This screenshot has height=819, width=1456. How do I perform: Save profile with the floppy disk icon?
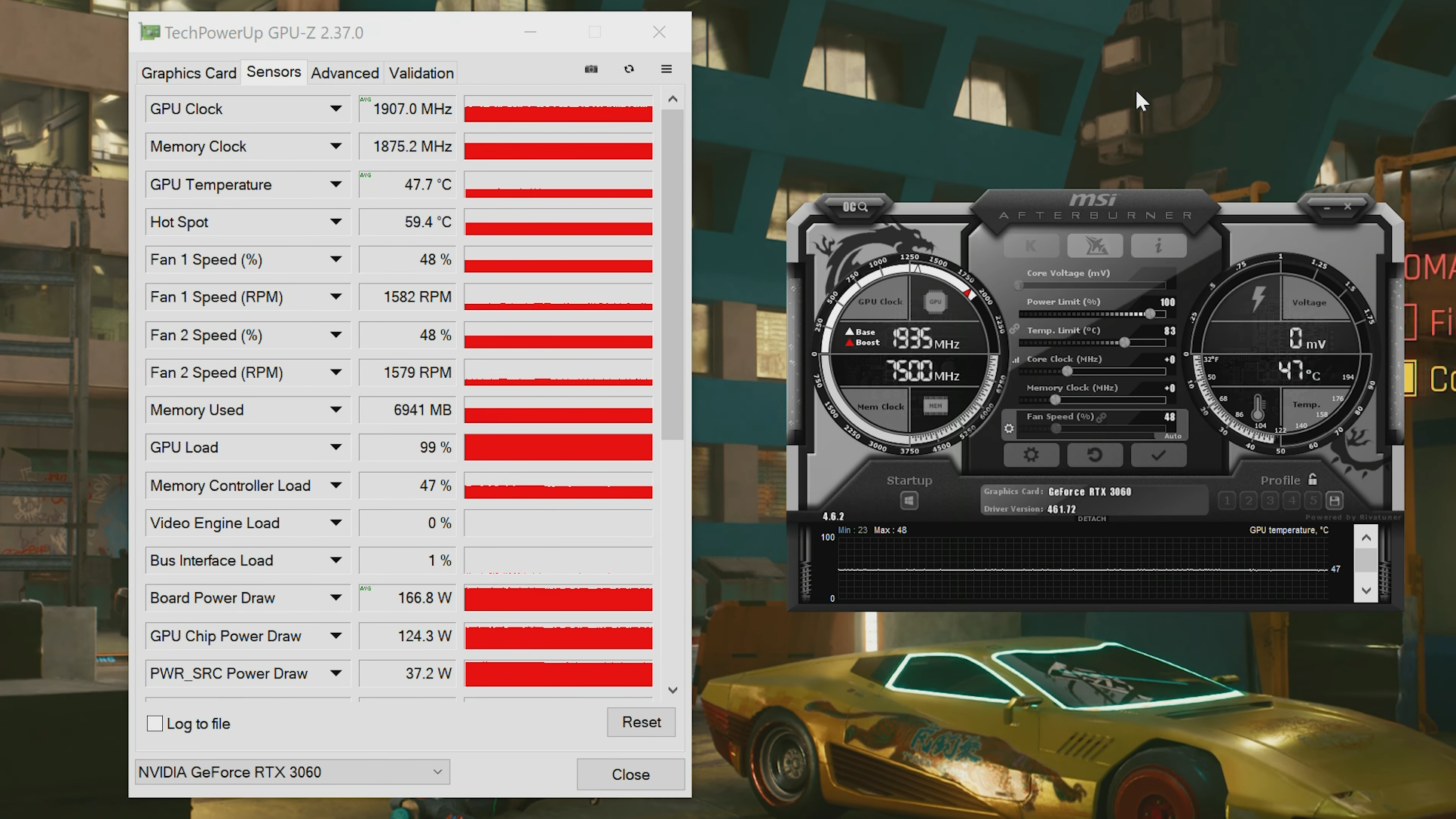(x=1335, y=500)
